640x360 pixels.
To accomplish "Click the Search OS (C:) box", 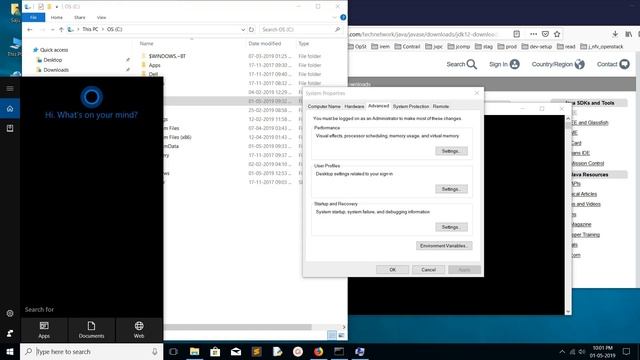I will pyautogui.click(x=301, y=29).
